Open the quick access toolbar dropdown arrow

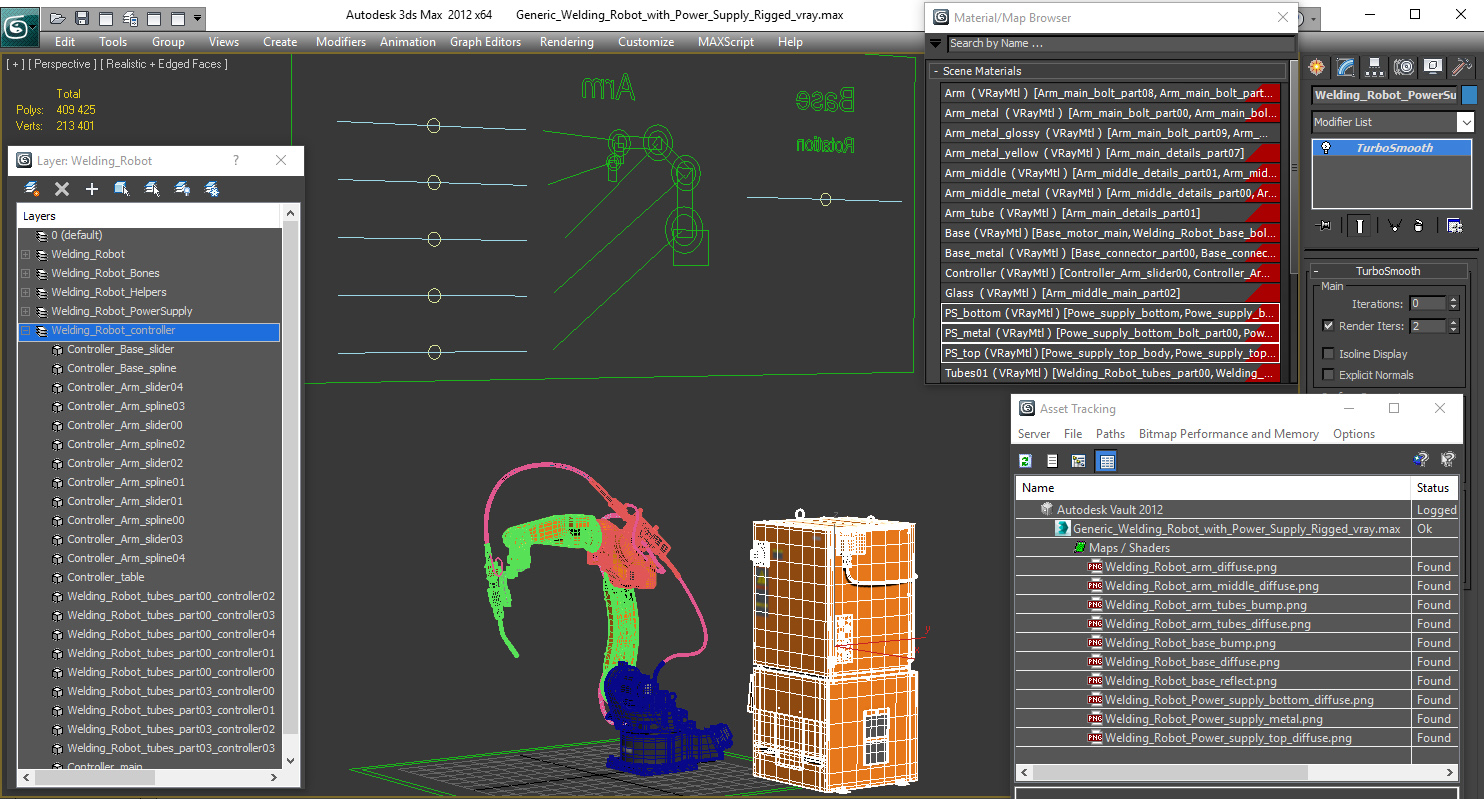tap(197, 18)
